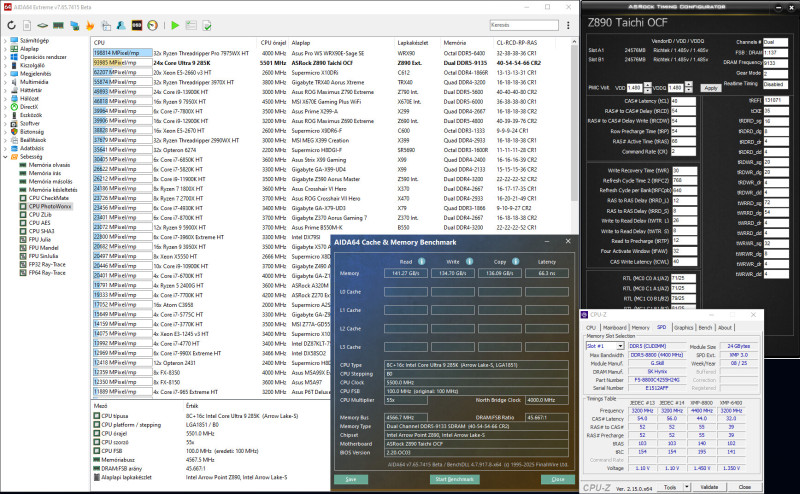This screenshot has width=800, height=494.
Task: Open Tools dropdown arrow in CPU-Z
Action: click(x=687, y=487)
